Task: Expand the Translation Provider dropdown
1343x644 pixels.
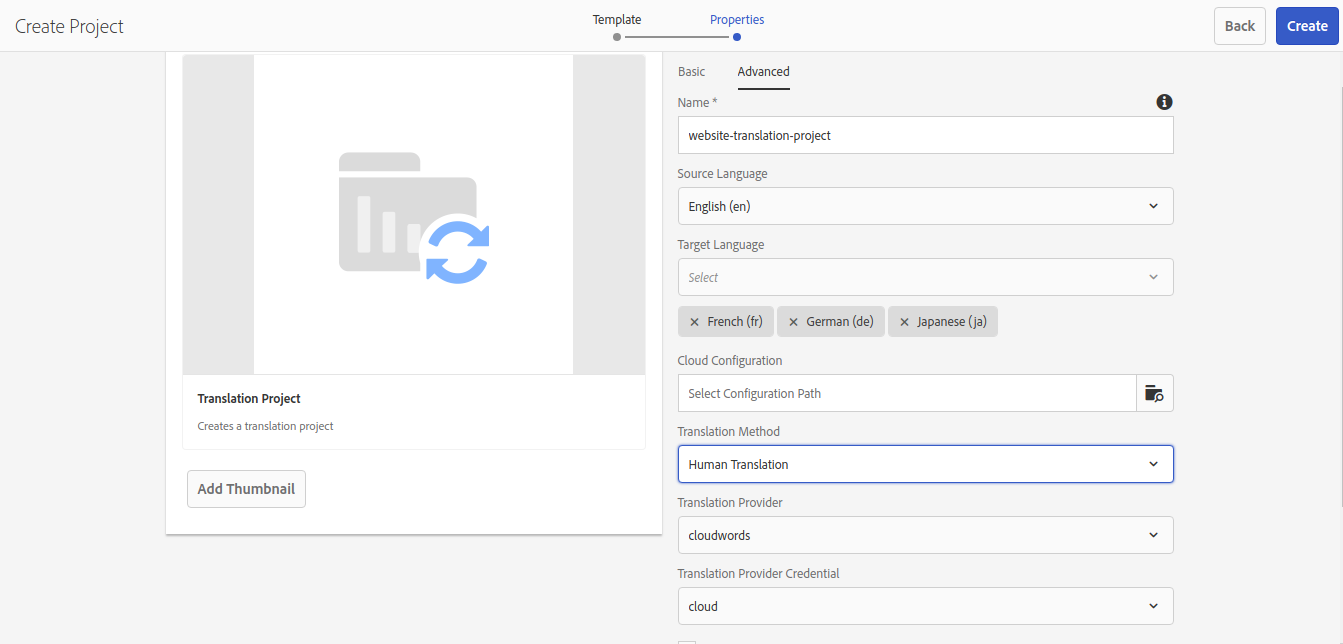Action: click(x=925, y=535)
